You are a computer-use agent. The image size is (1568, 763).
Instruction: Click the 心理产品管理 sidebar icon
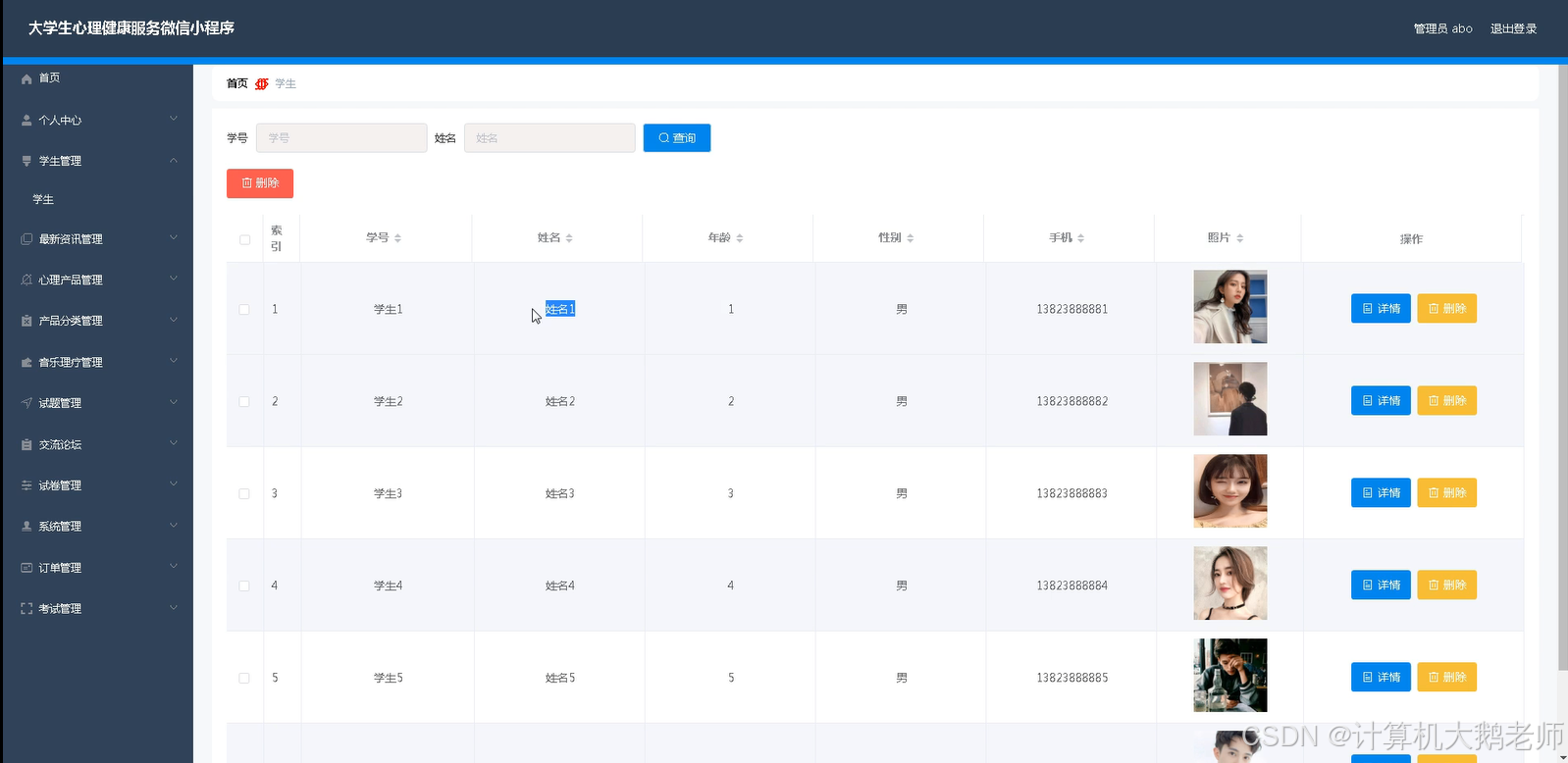26,280
